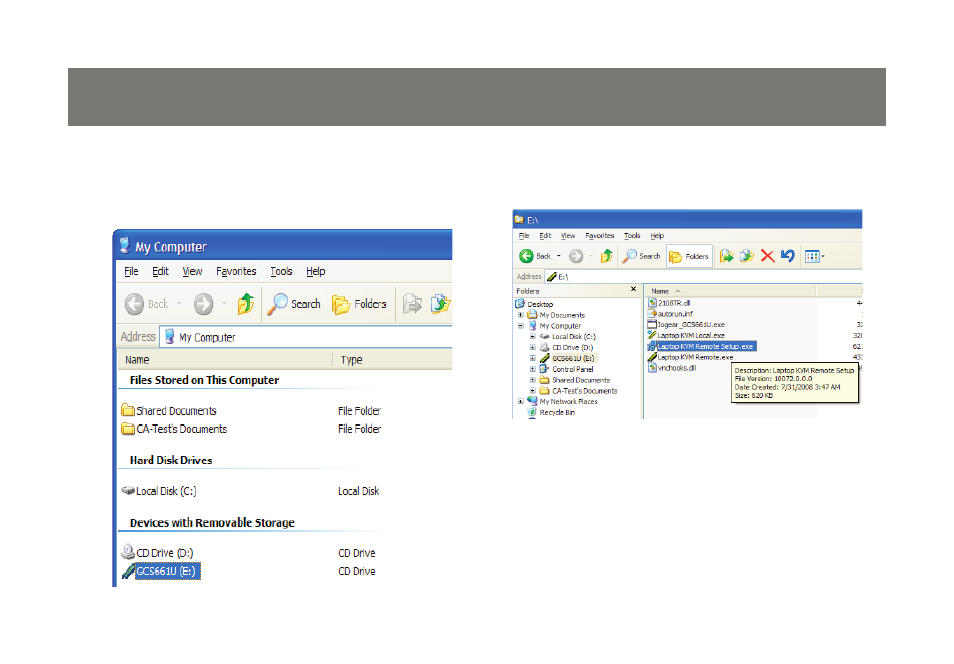Open Favorites menu in My Computer window
The height and width of the screenshot is (664, 954).
pyautogui.click(x=236, y=271)
